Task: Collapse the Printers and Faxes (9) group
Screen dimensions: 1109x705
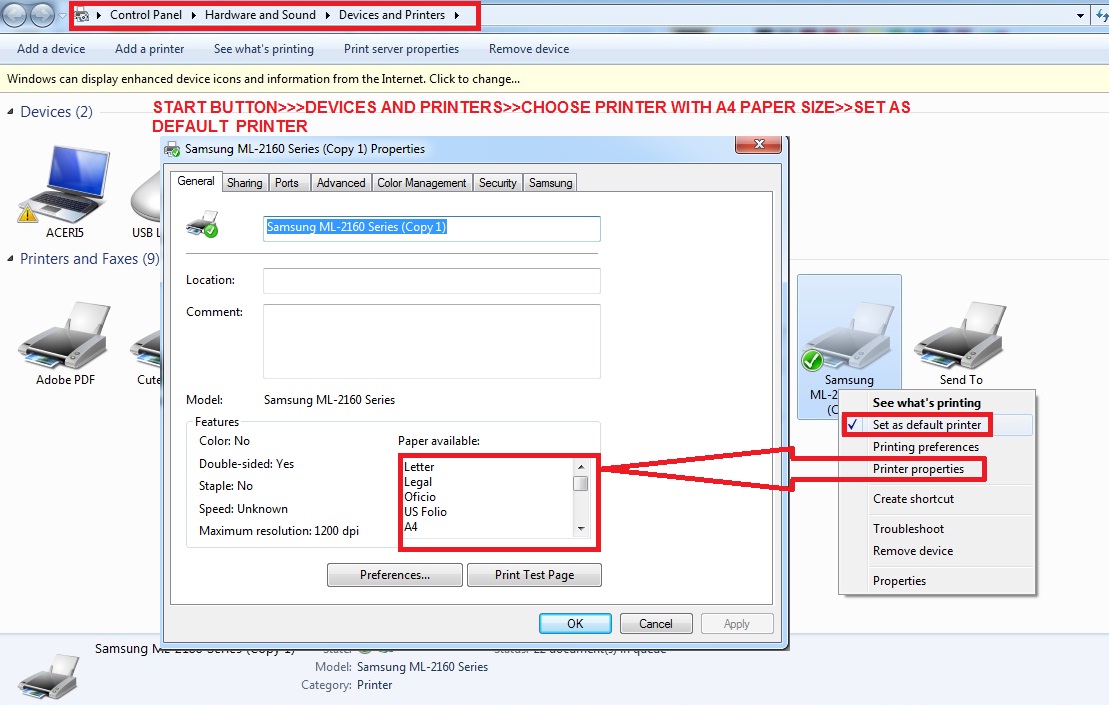Action: [x=11, y=259]
